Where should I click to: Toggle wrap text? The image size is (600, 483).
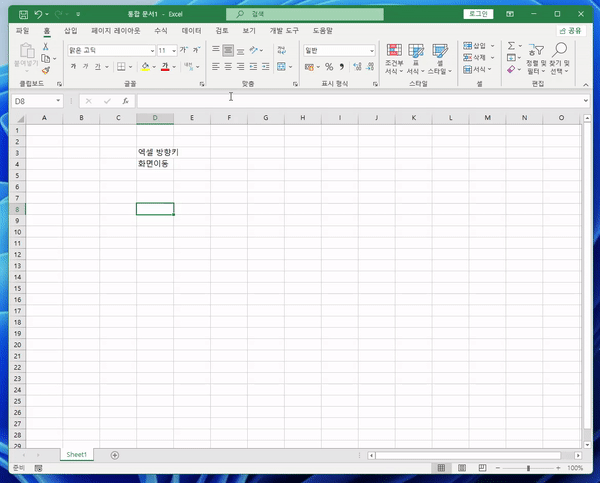pyautogui.click(x=282, y=50)
